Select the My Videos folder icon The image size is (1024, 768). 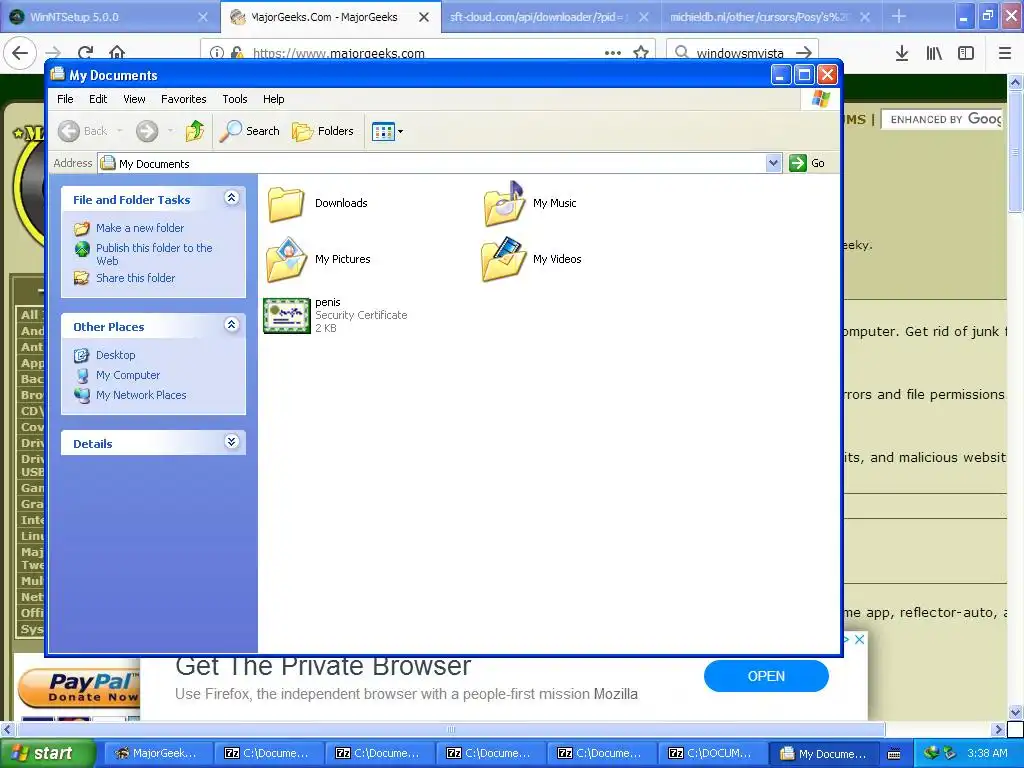(x=504, y=260)
